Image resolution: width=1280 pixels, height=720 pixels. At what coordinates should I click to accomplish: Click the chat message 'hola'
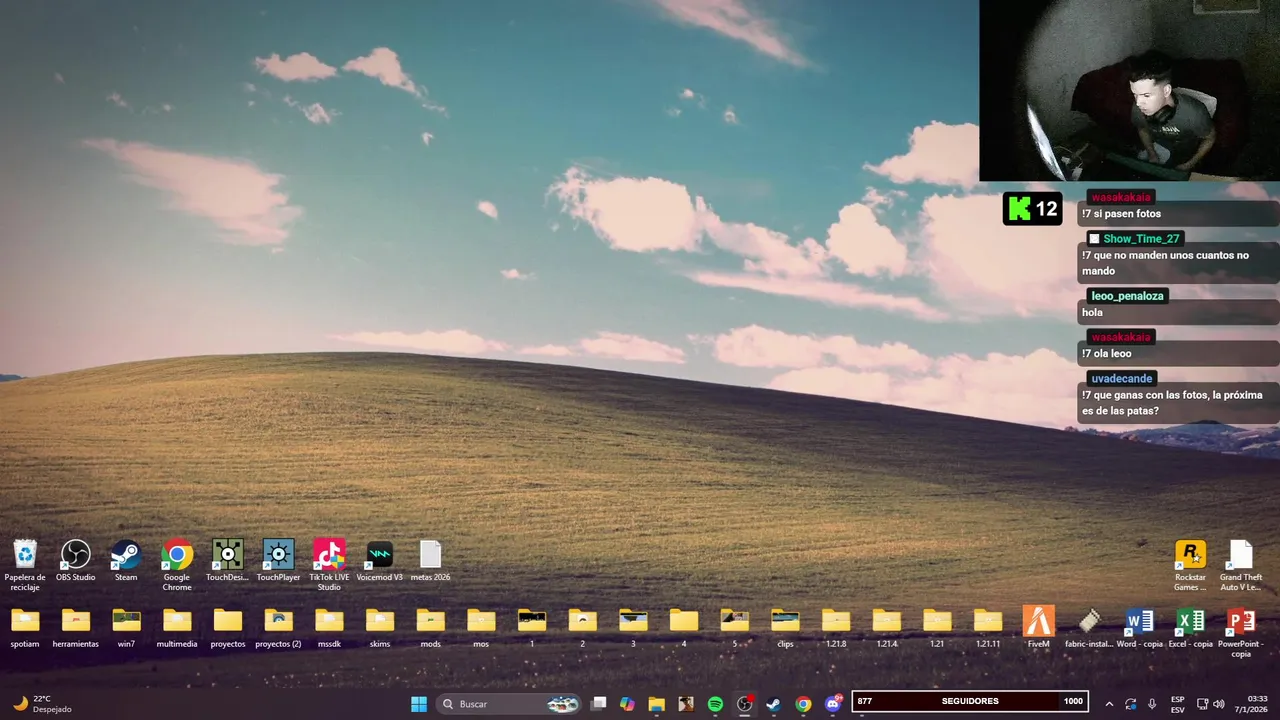pyautogui.click(x=1092, y=312)
